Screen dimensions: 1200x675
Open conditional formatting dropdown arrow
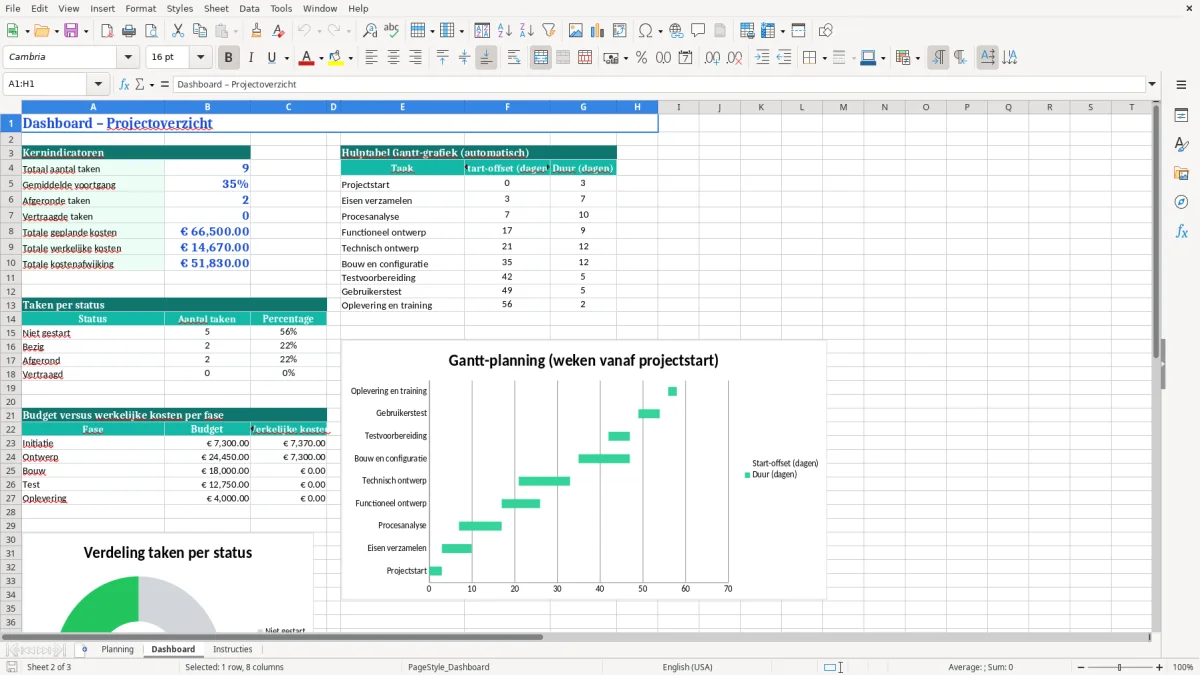(x=917, y=58)
